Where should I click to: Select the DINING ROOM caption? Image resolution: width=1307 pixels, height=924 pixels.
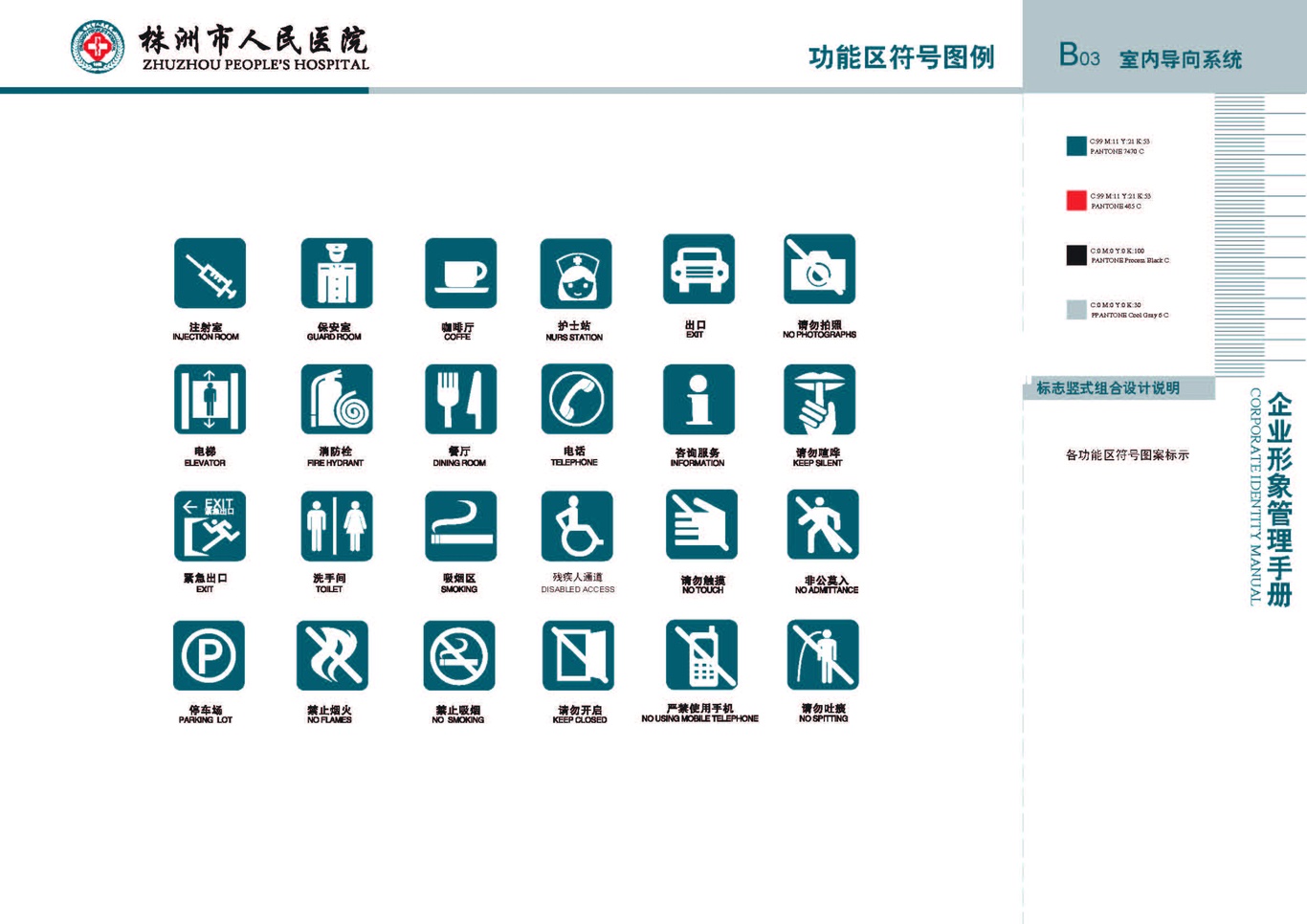(x=459, y=463)
